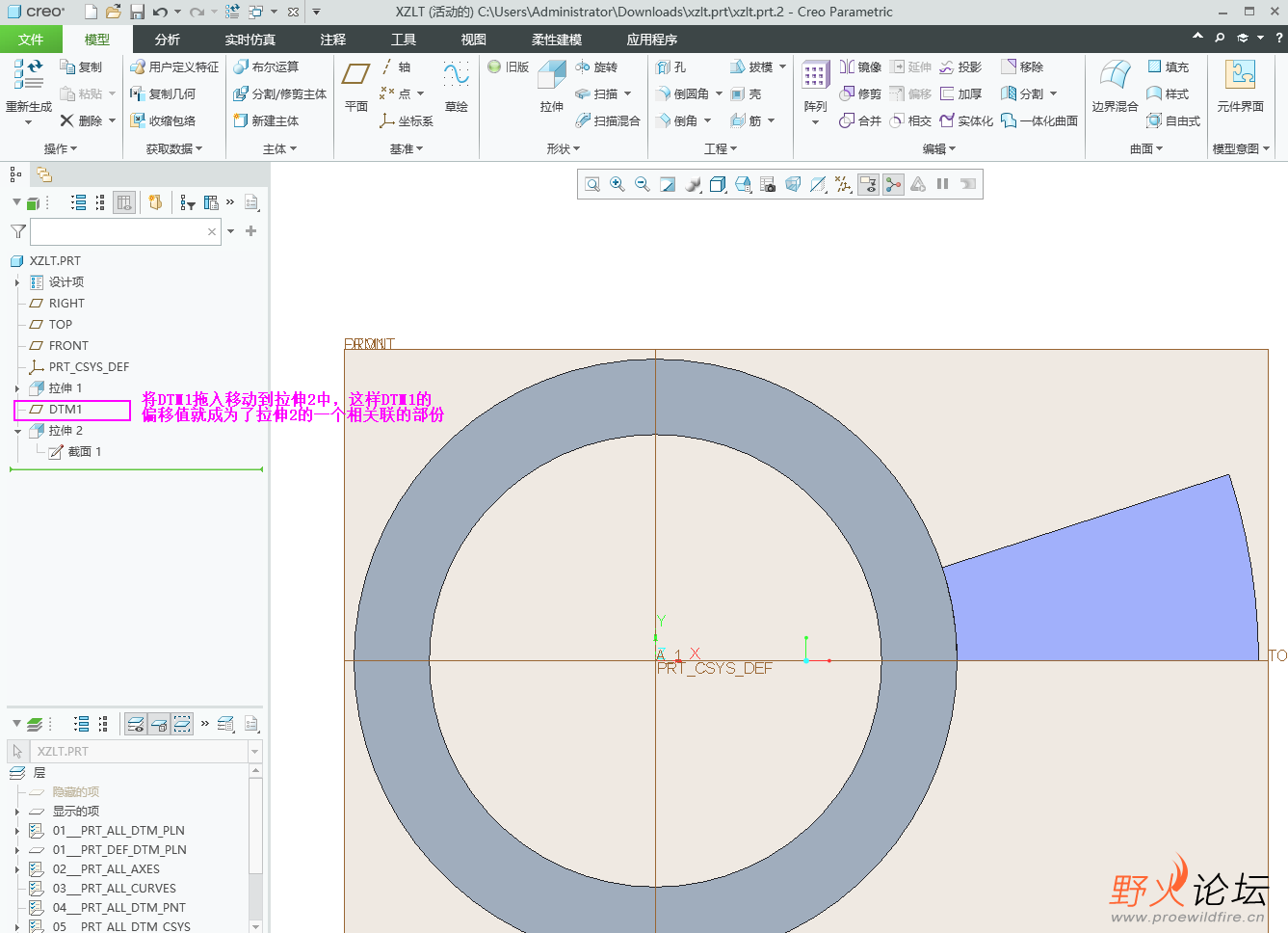Expand the 01__PRT_ALL_DTM_PLN layer
1288x933 pixels.
(x=17, y=831)
